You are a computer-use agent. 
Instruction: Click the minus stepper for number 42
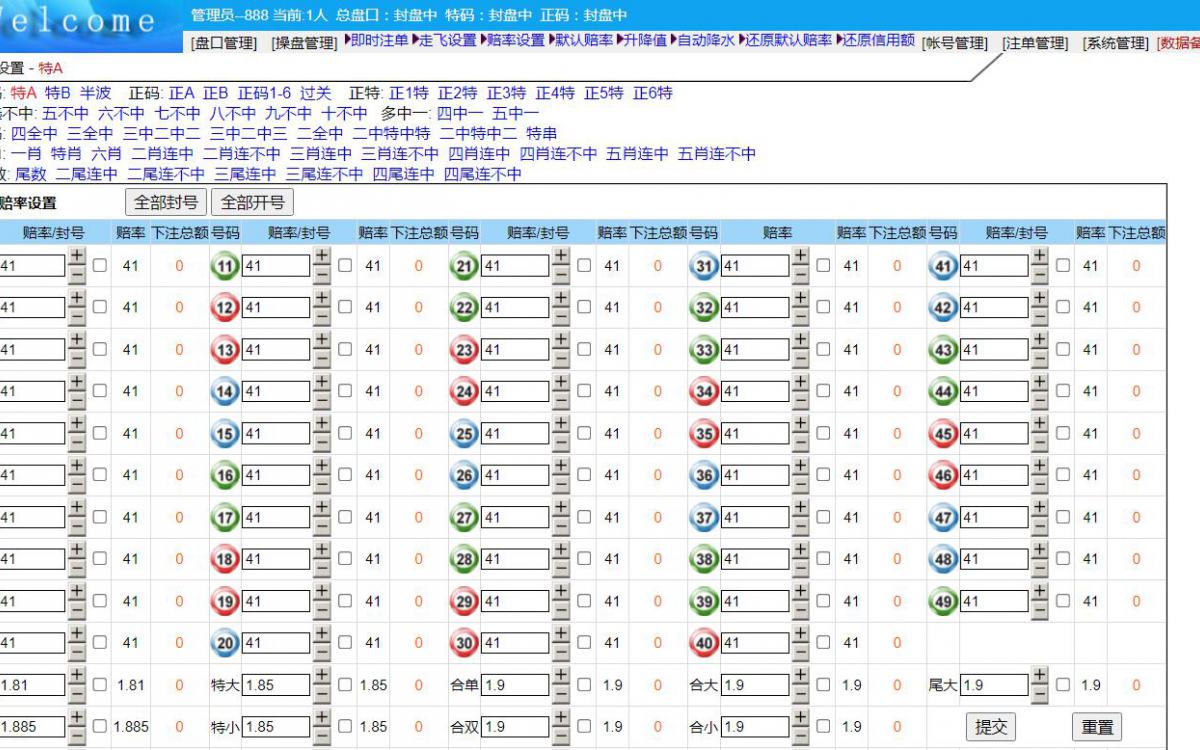(x=1040, y=318)
